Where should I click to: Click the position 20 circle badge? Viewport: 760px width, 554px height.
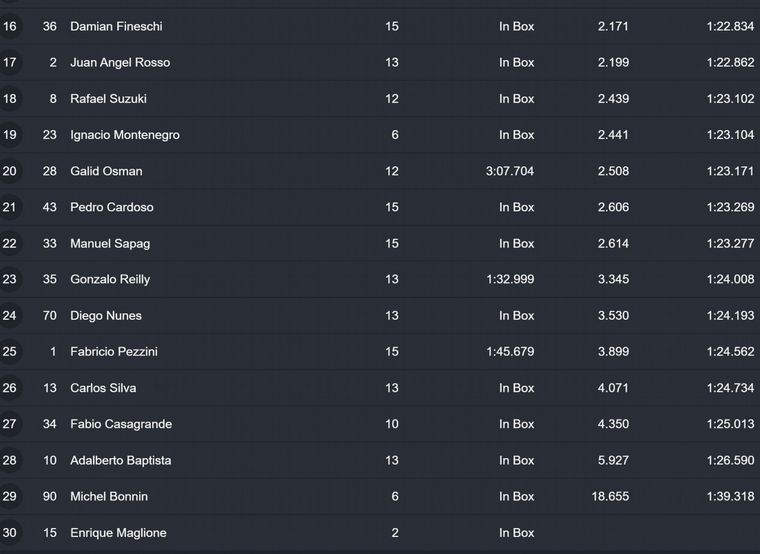tap(10, 171)
